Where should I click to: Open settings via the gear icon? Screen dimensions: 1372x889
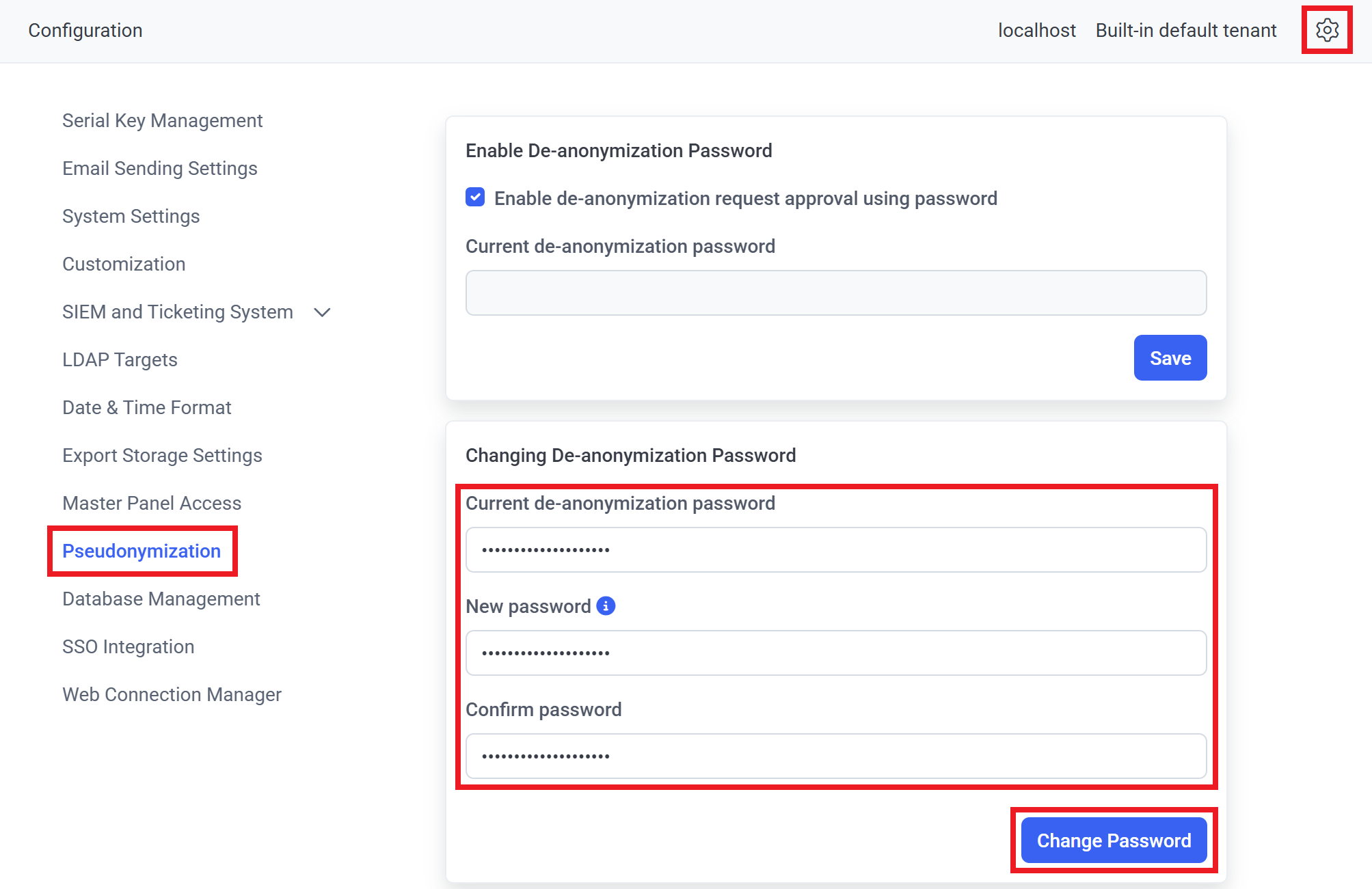(1327, 30)
